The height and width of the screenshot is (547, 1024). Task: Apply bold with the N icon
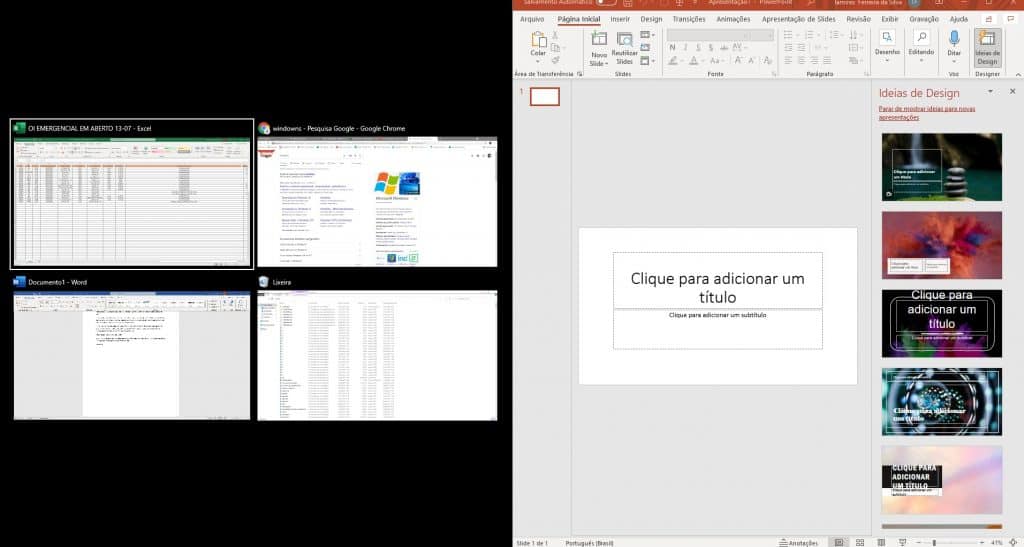coord(672,48)
